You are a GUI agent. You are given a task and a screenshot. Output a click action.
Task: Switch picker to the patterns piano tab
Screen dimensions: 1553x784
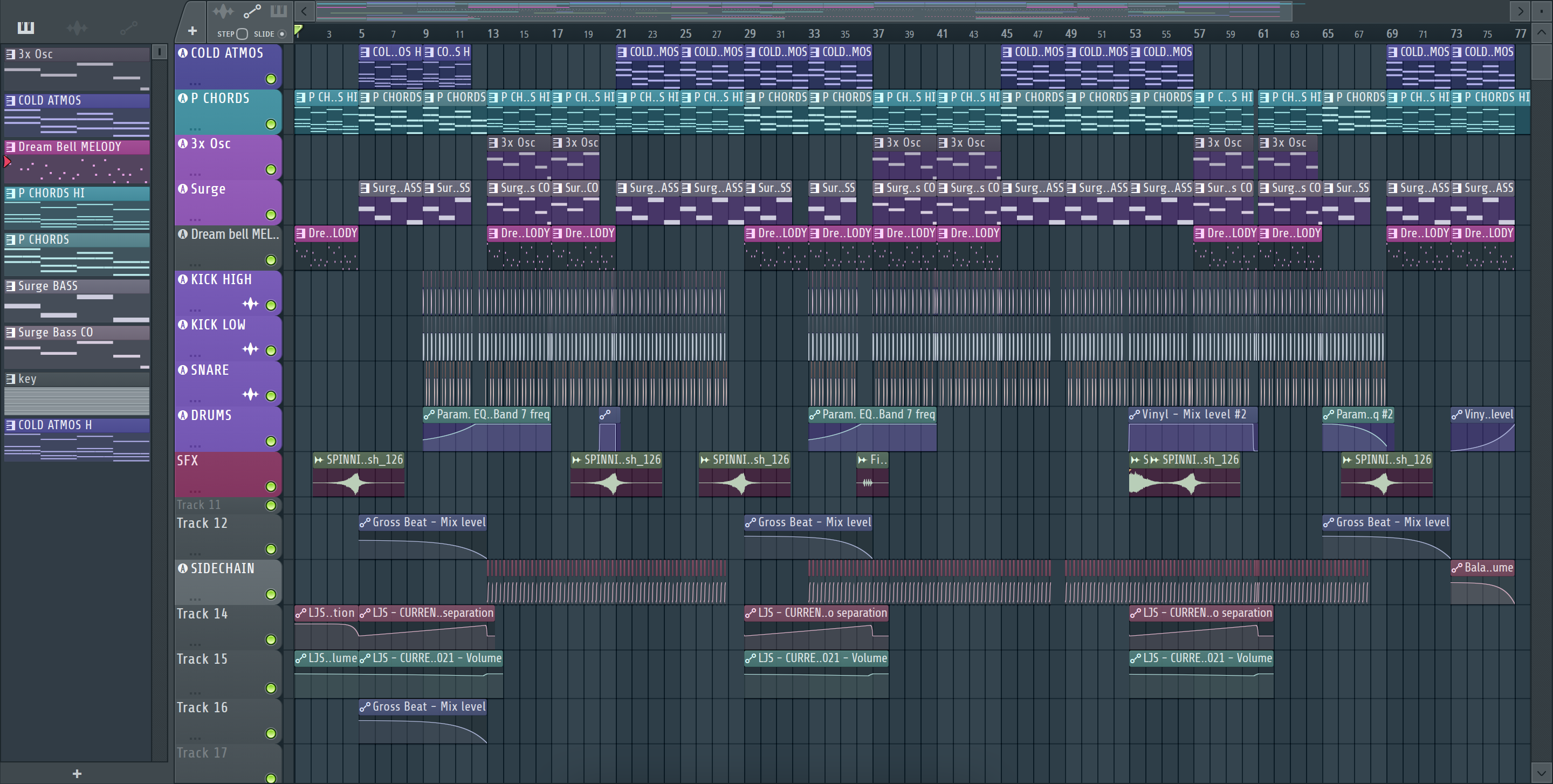point(26,27)
